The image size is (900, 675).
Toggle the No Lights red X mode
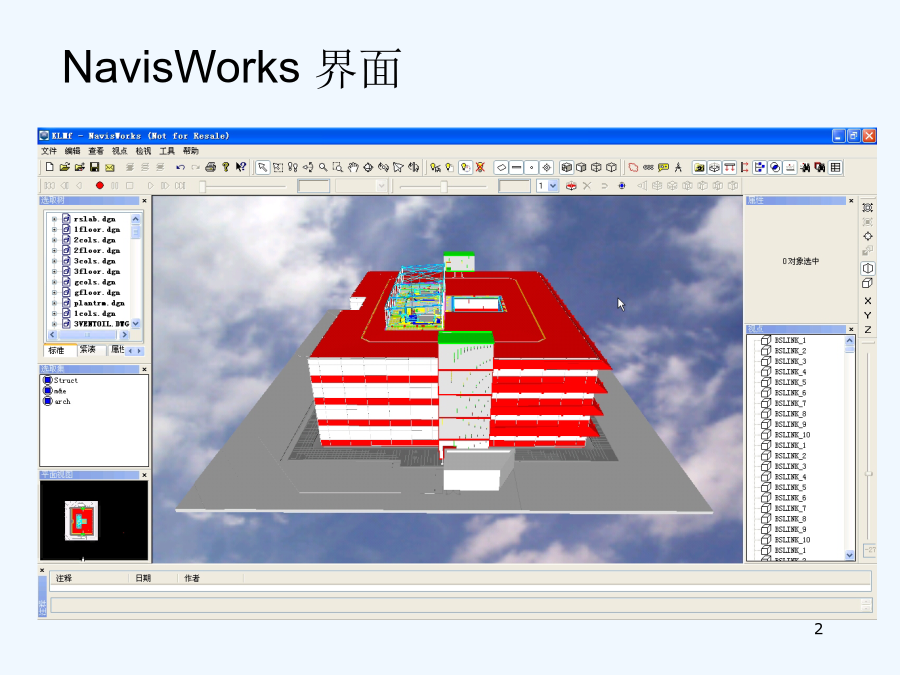click(x=480, y=167)
